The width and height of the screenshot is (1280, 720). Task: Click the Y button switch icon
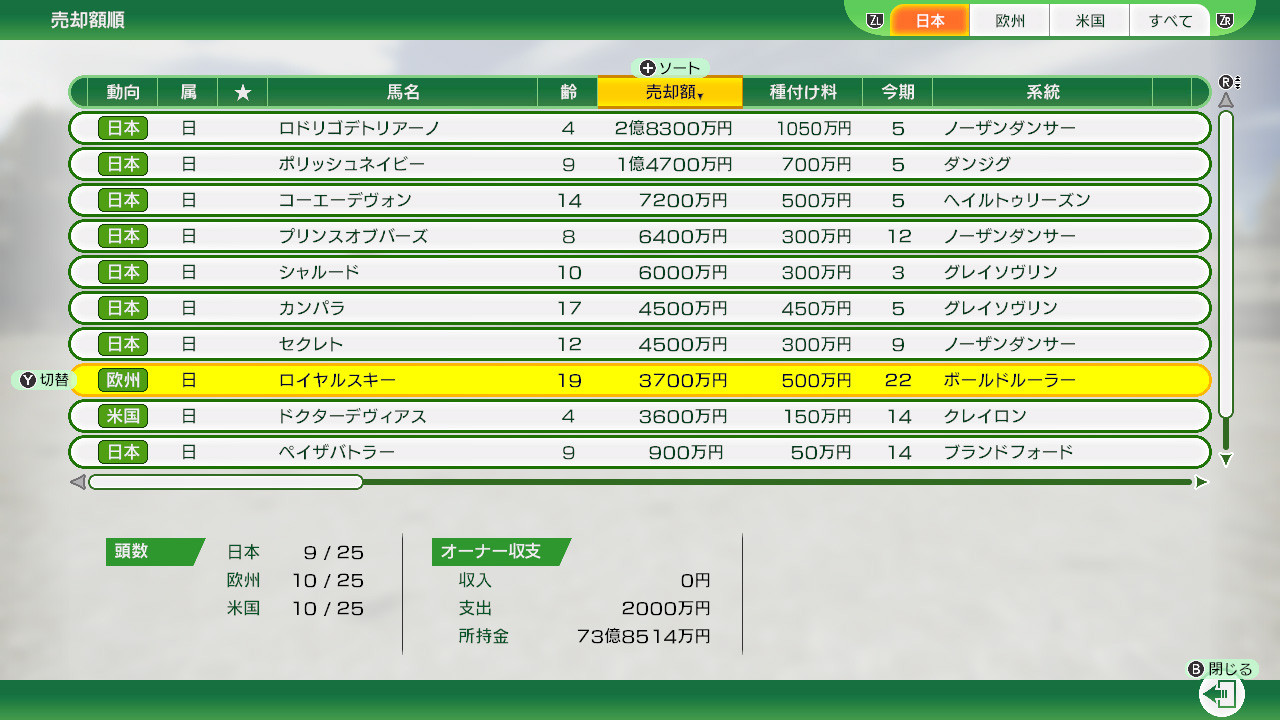point(28,380)
